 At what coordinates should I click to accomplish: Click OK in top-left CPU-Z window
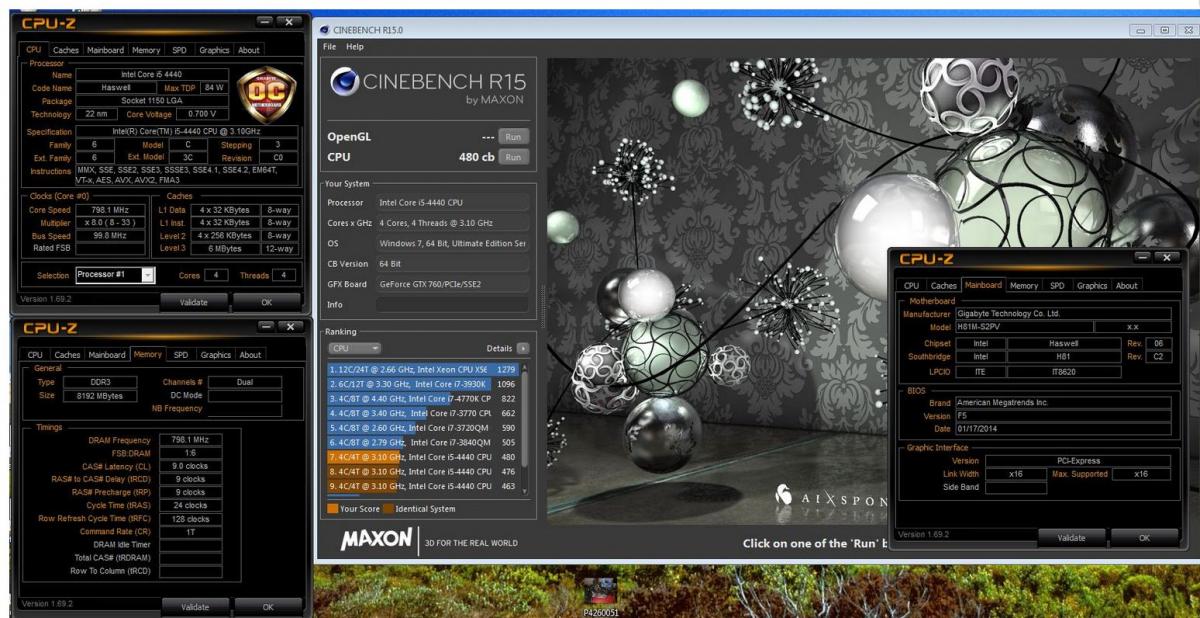(267, 301)
